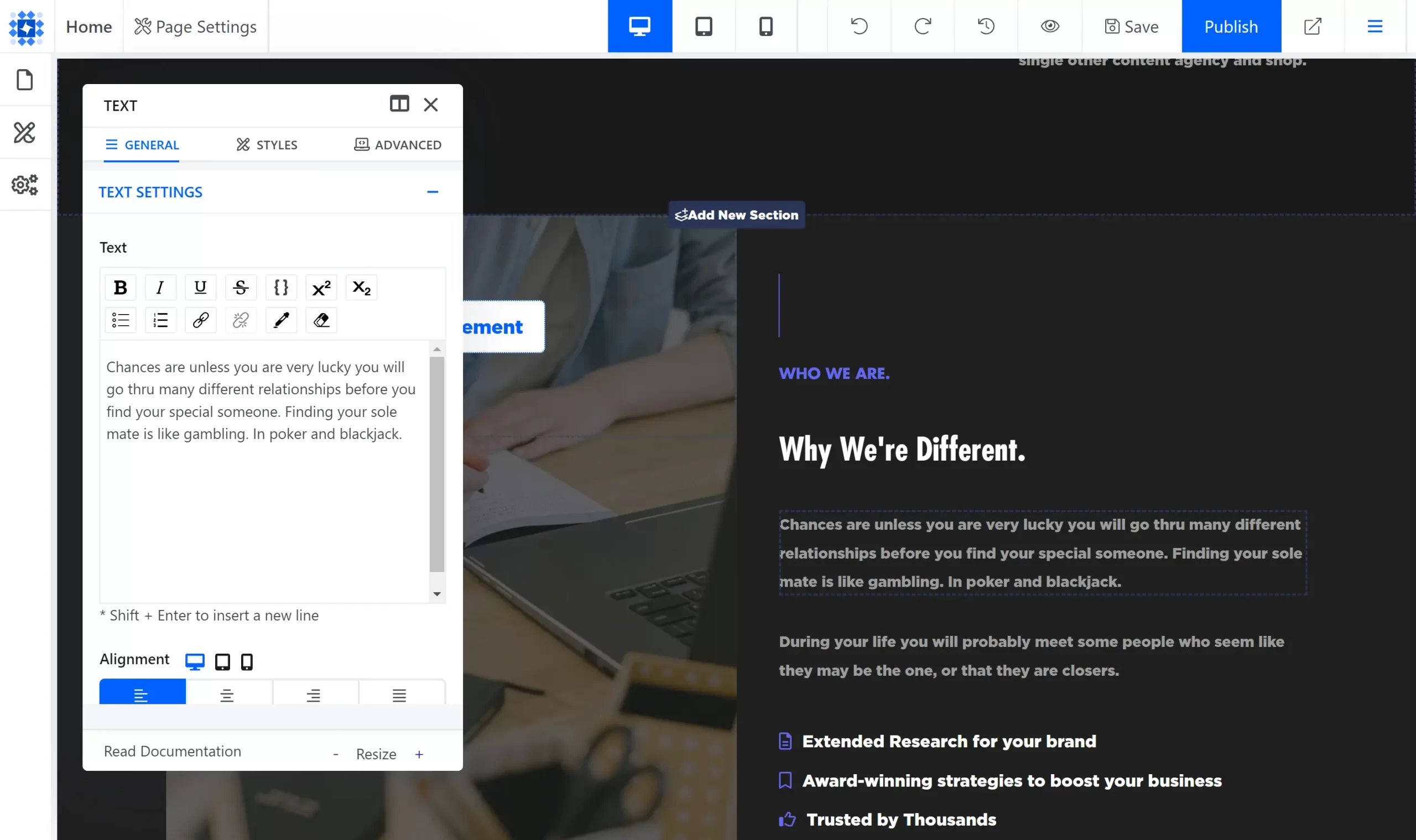Screen dimensions: 1416x840
Task: Publish the page
Action: click(x=1231, y=26)
